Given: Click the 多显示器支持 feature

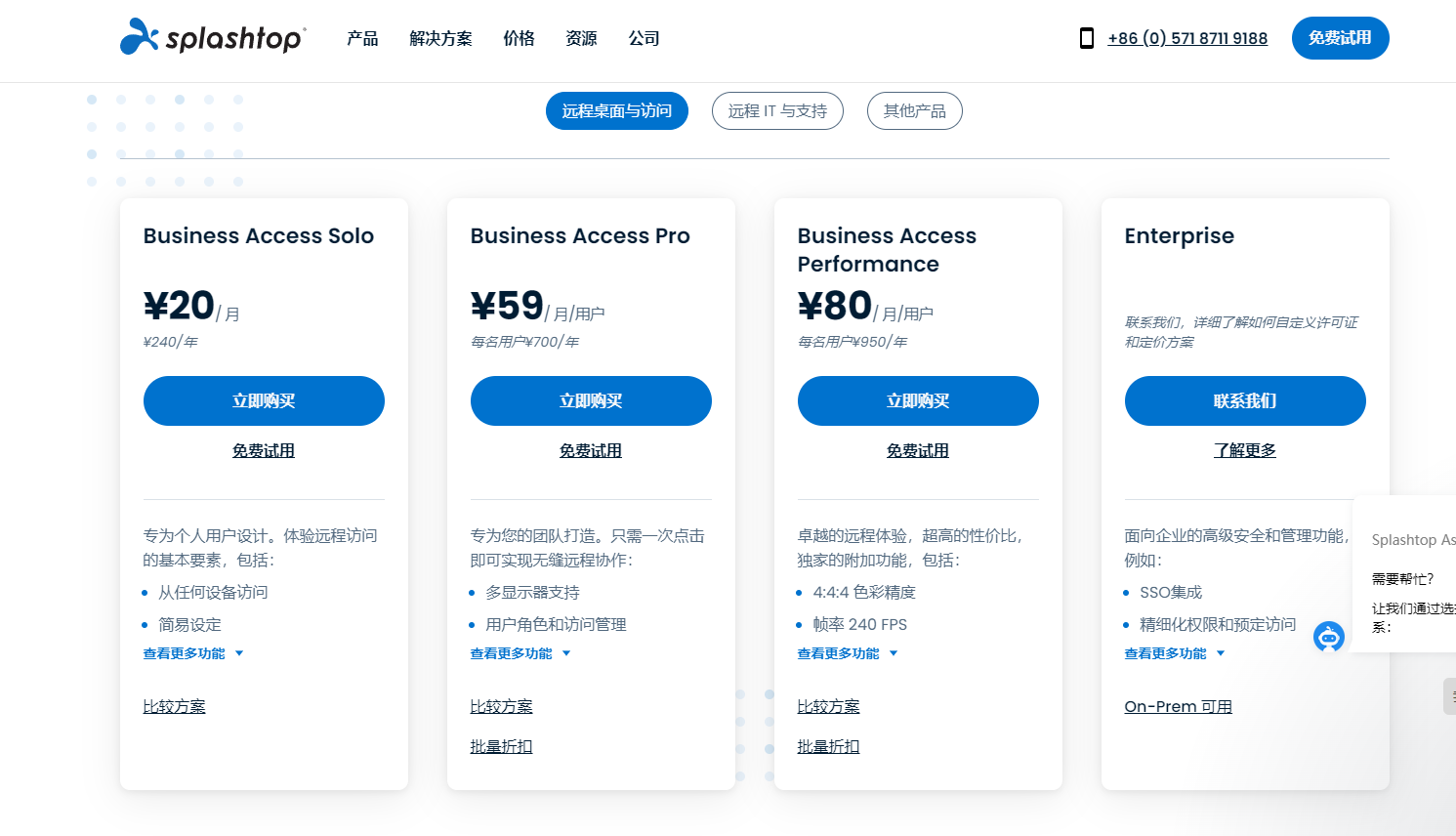Looking at the screenshot, I should pos(532,593).
